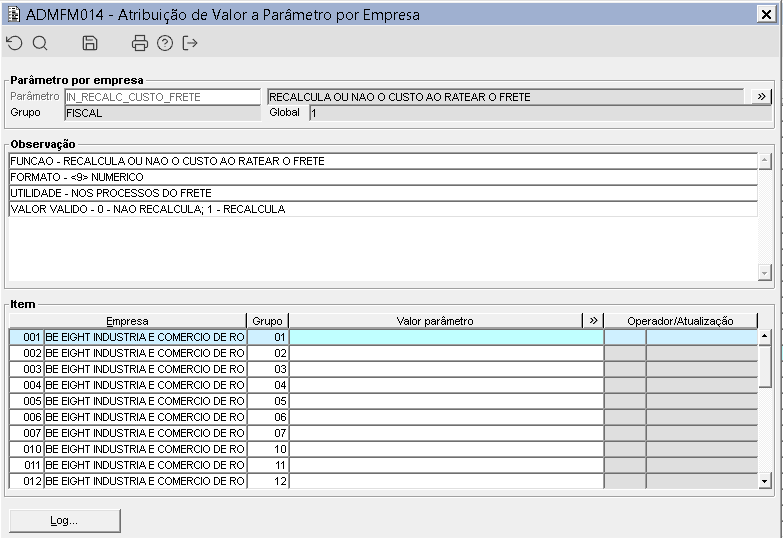
Task: Select empresa code 004 cell
Action: (26, 385)
